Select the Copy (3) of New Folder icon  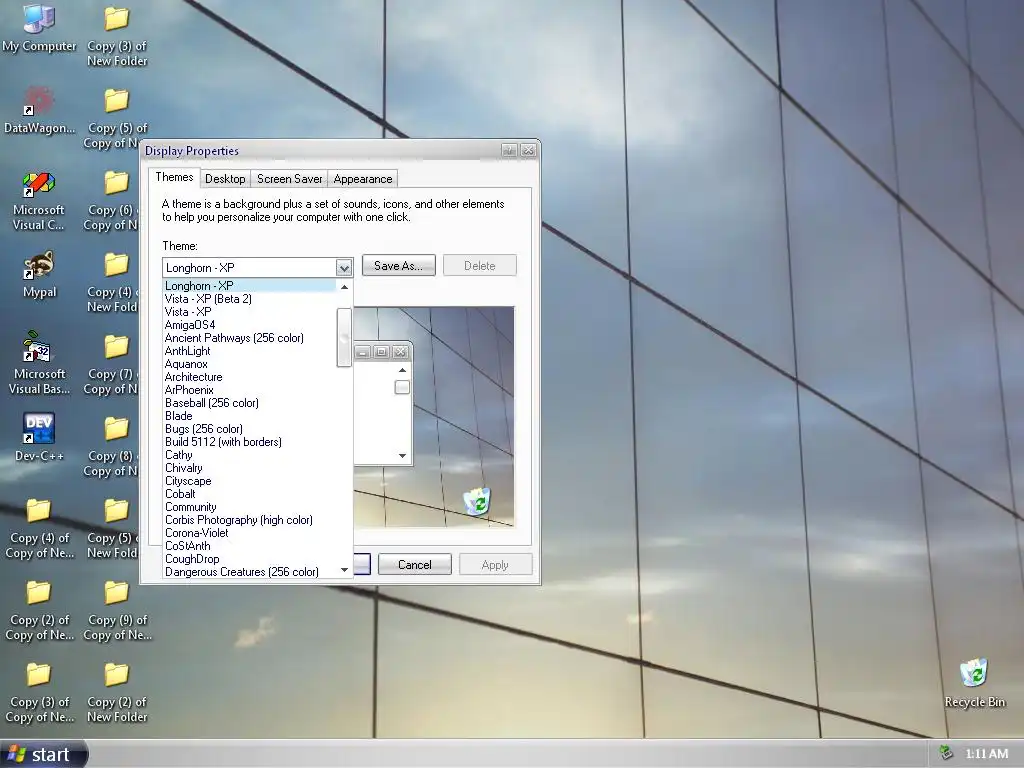pos(117,35)
